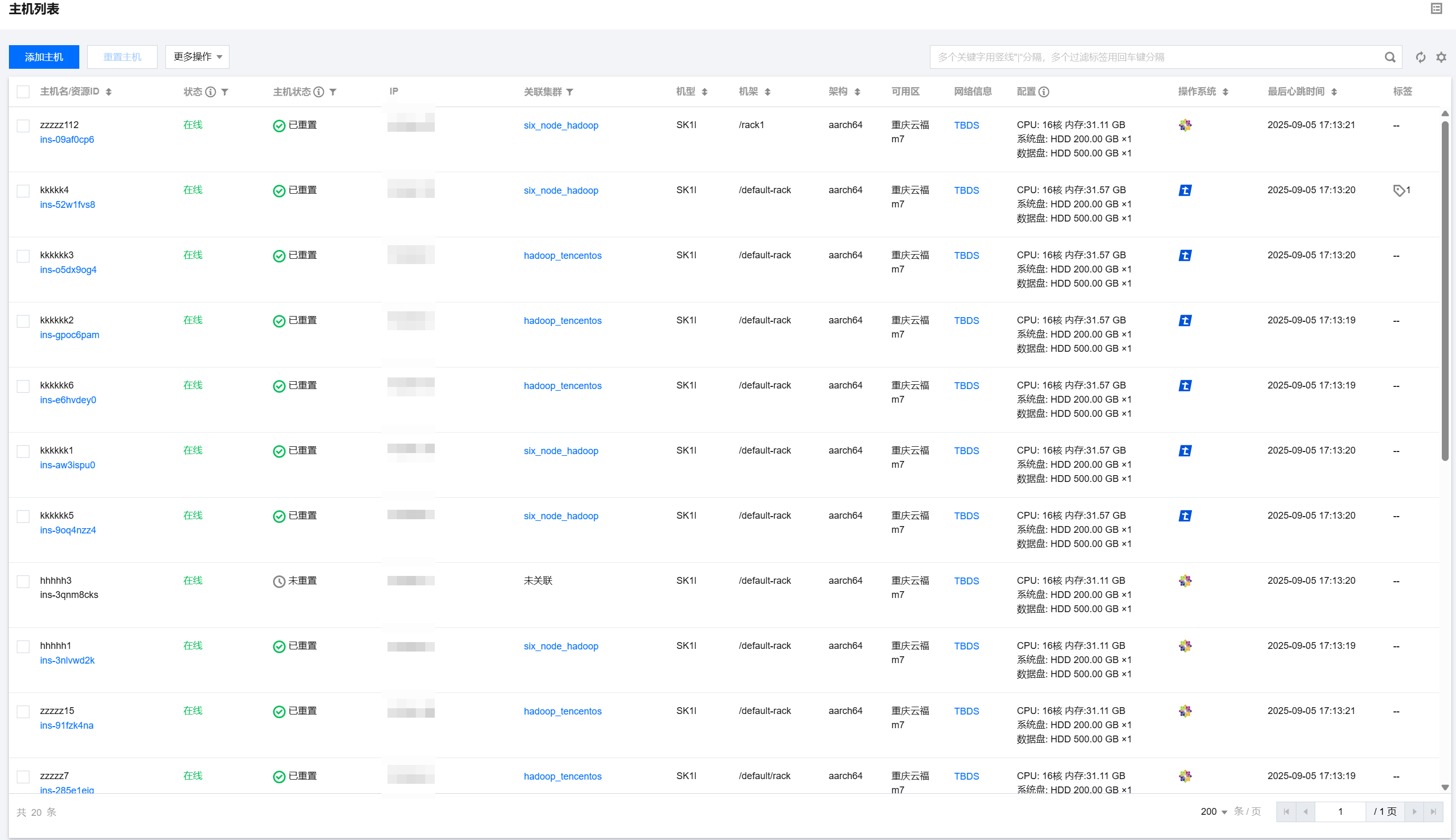1456x840 pixels.
Task: Toggle the select-all checkbox in table header
Action: tap(23, 92)
